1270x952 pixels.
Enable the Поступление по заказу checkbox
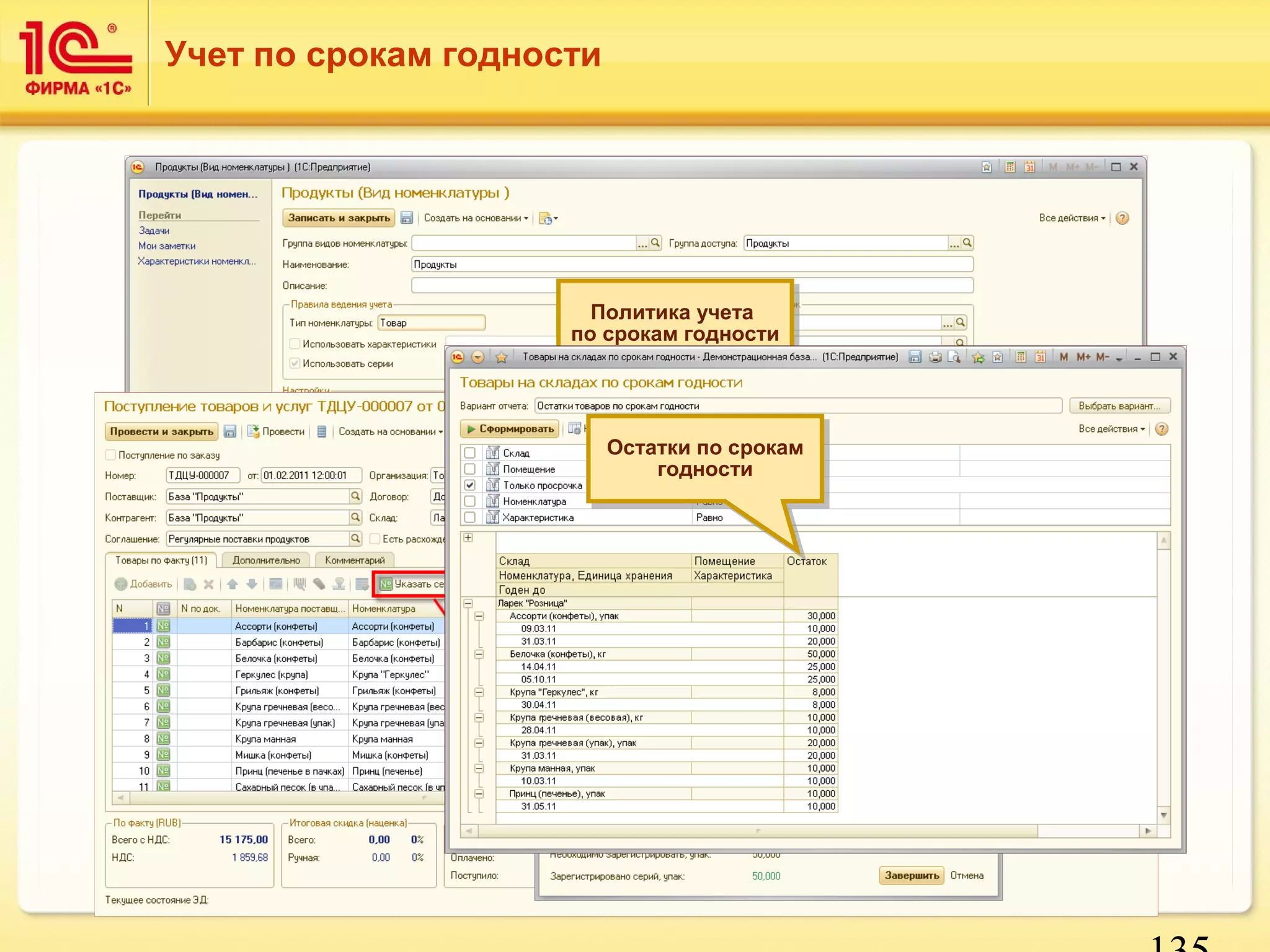(x=111, y=455)
